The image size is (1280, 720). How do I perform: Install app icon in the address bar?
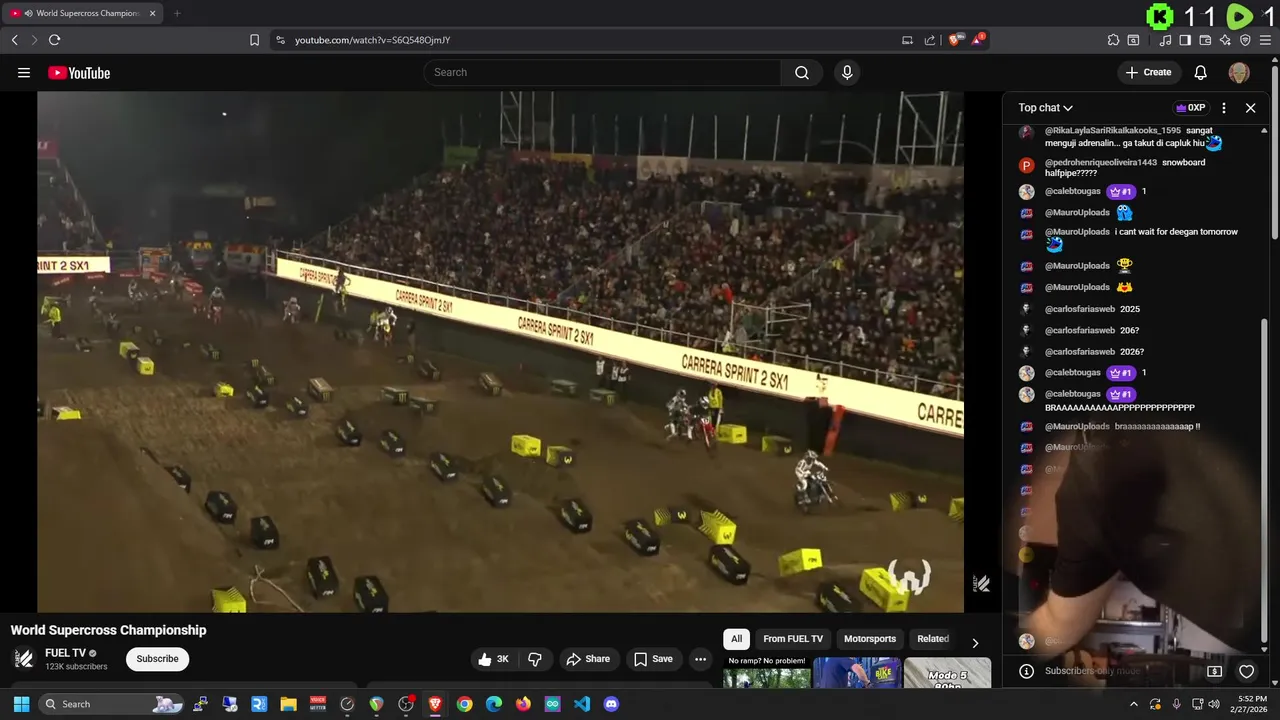point(907,40)
